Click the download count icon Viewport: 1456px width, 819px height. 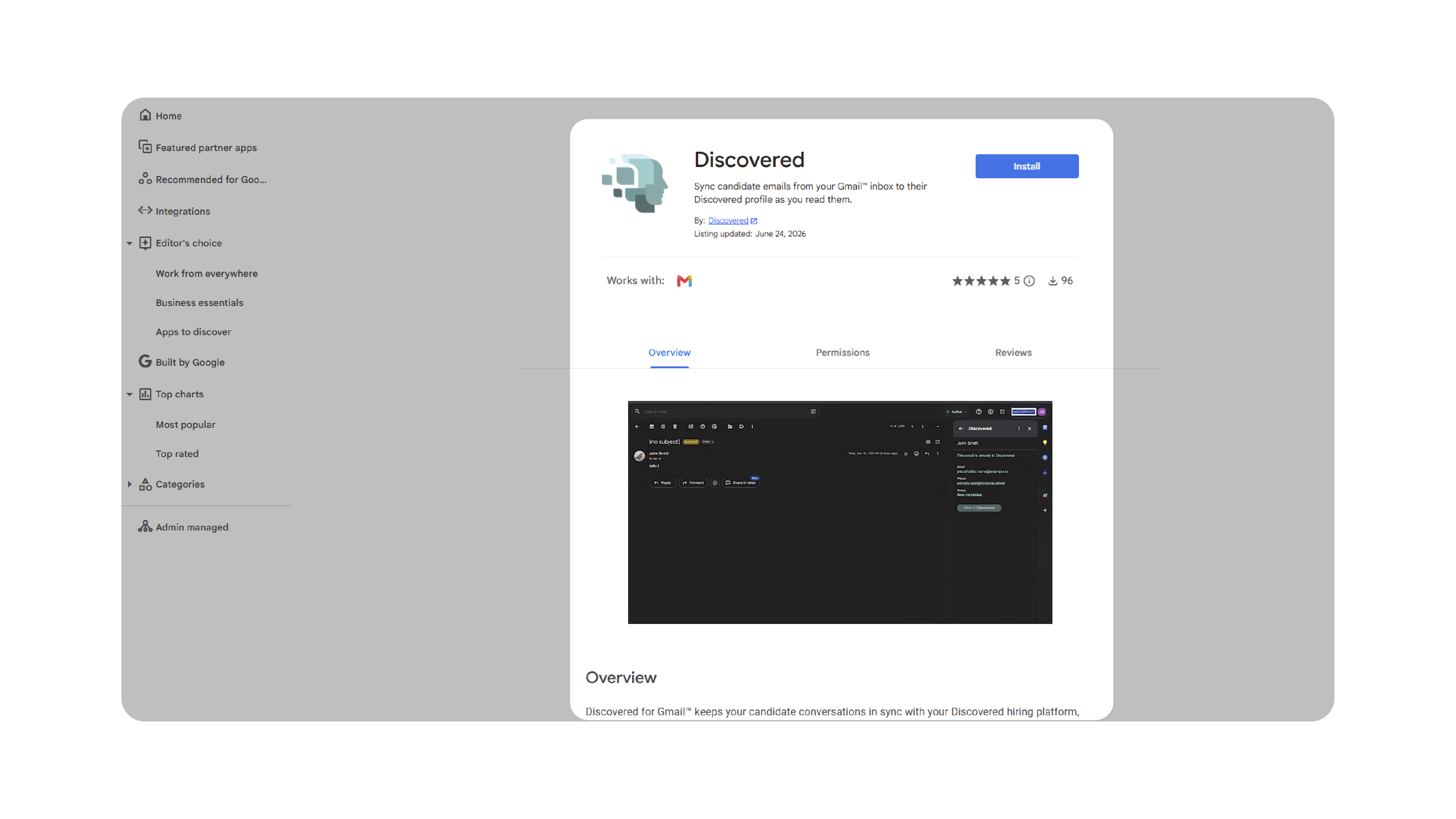pos(1052,281)
